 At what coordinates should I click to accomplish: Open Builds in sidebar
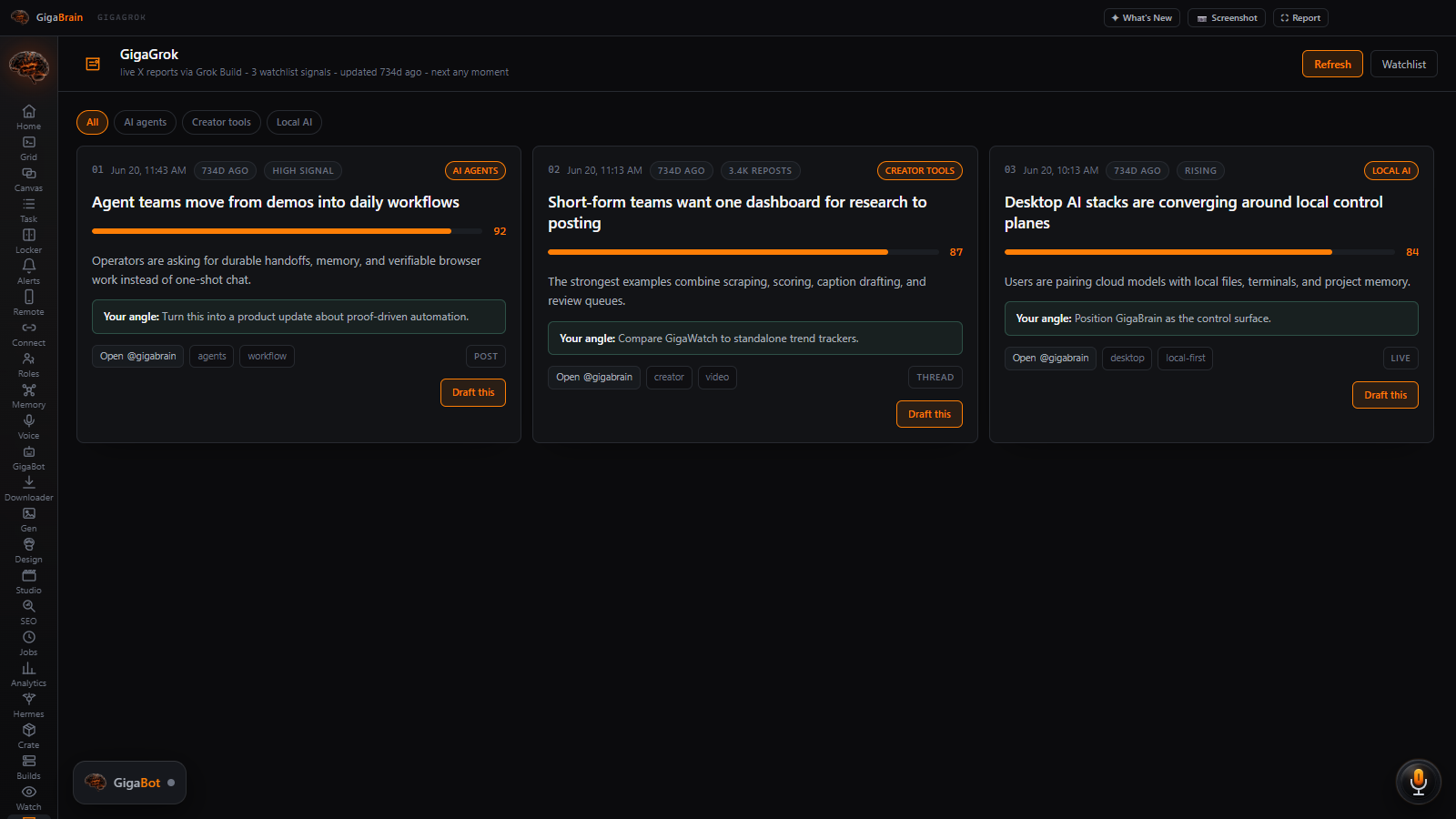pos(28,766)
